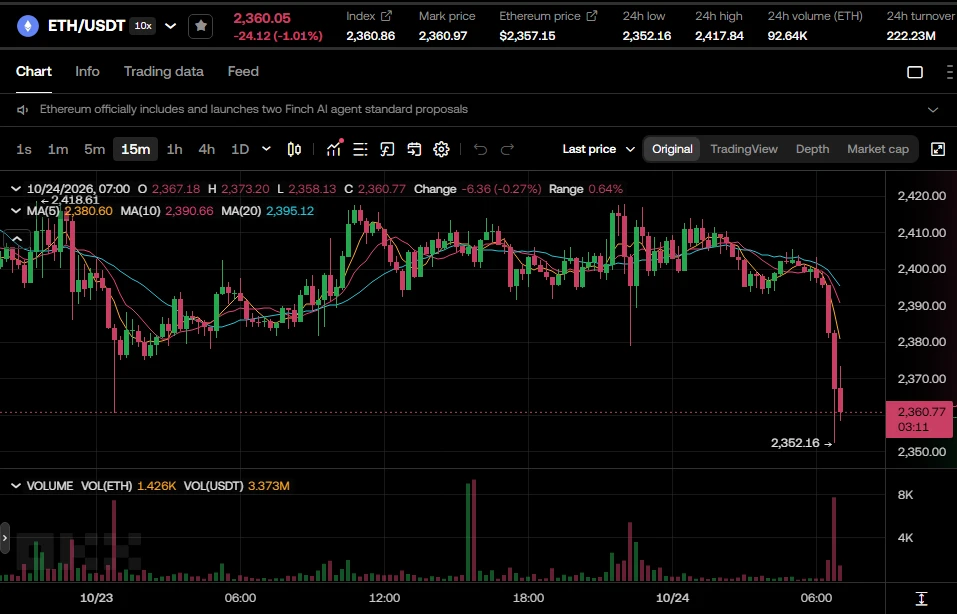Add ETH/USDT to favorites with star
Image resolution: width=957 pixels, height=614 pixels.
point(201,26)
